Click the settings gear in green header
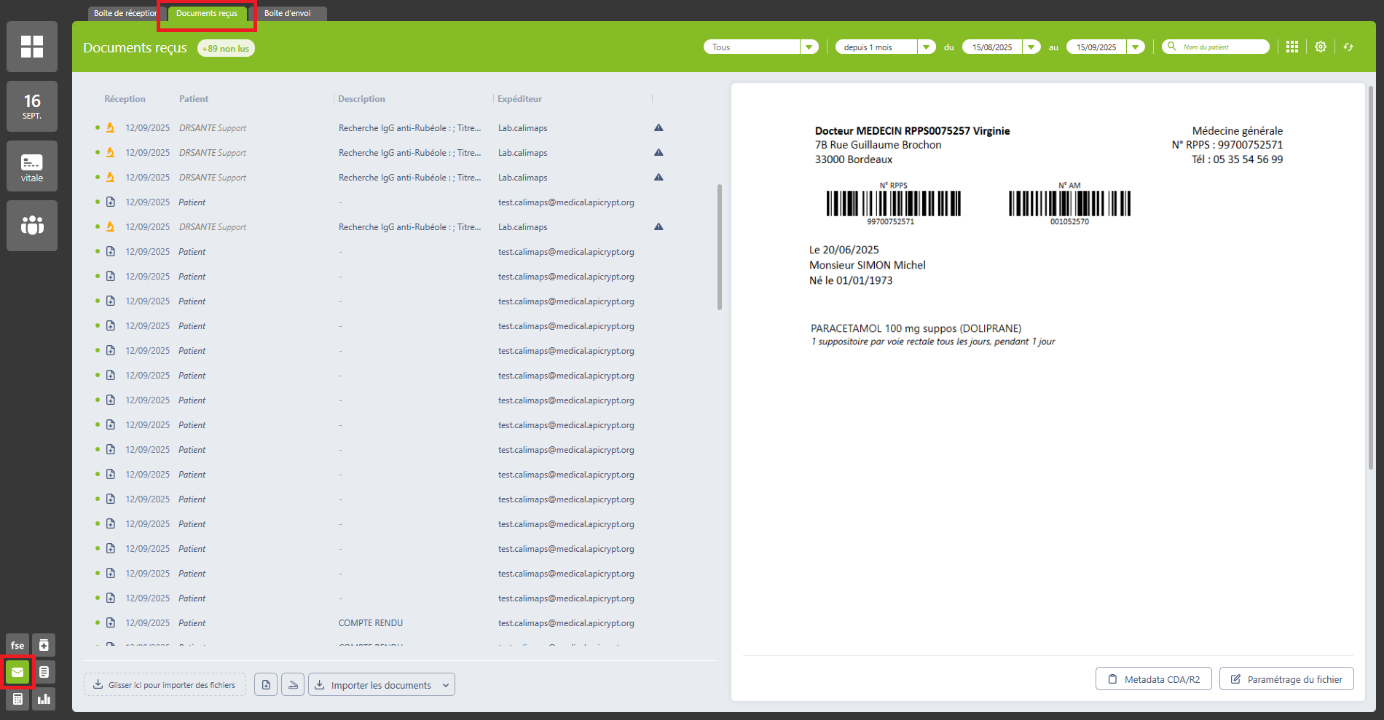Image resolution: width=1384 pixels, height=720 pixels. (1320, 47)
